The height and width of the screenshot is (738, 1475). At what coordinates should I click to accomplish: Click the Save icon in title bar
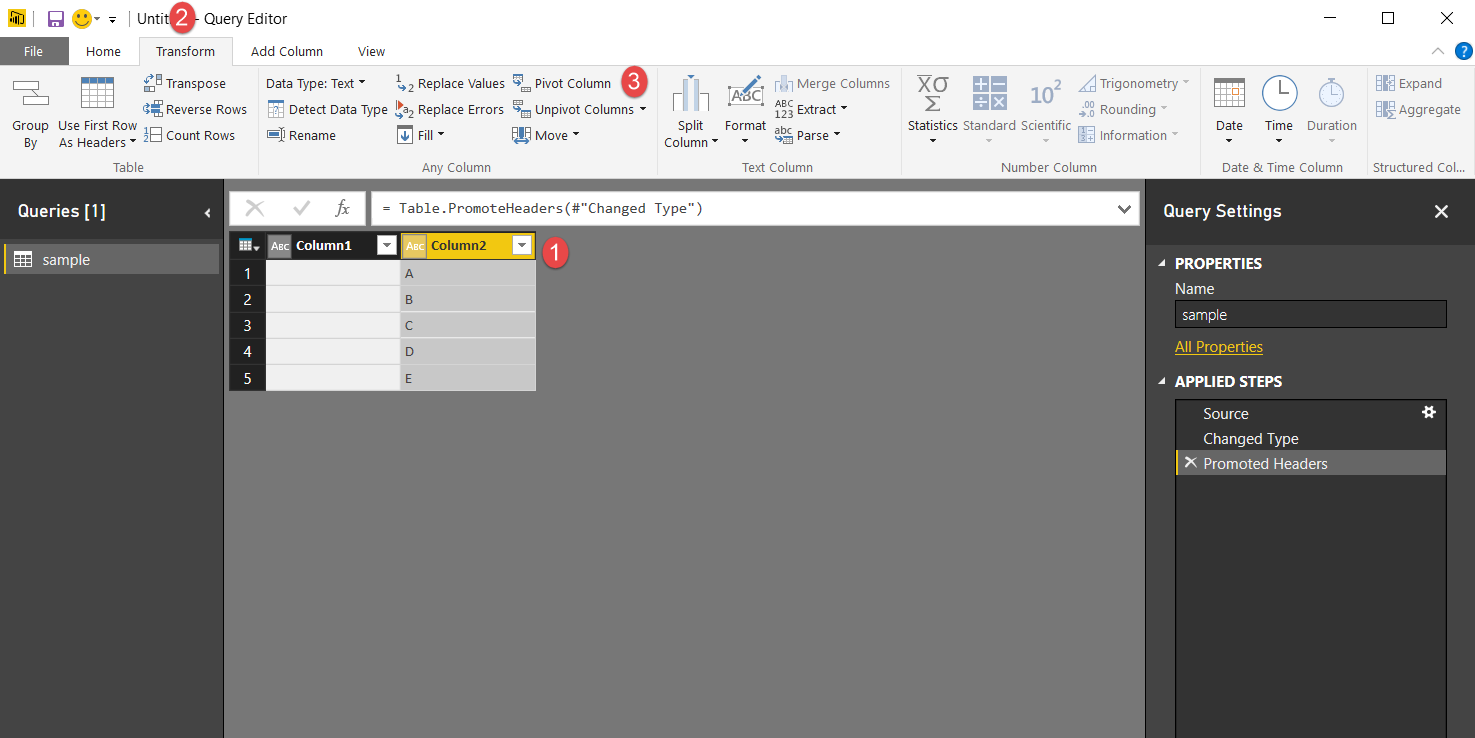[56, 19]
